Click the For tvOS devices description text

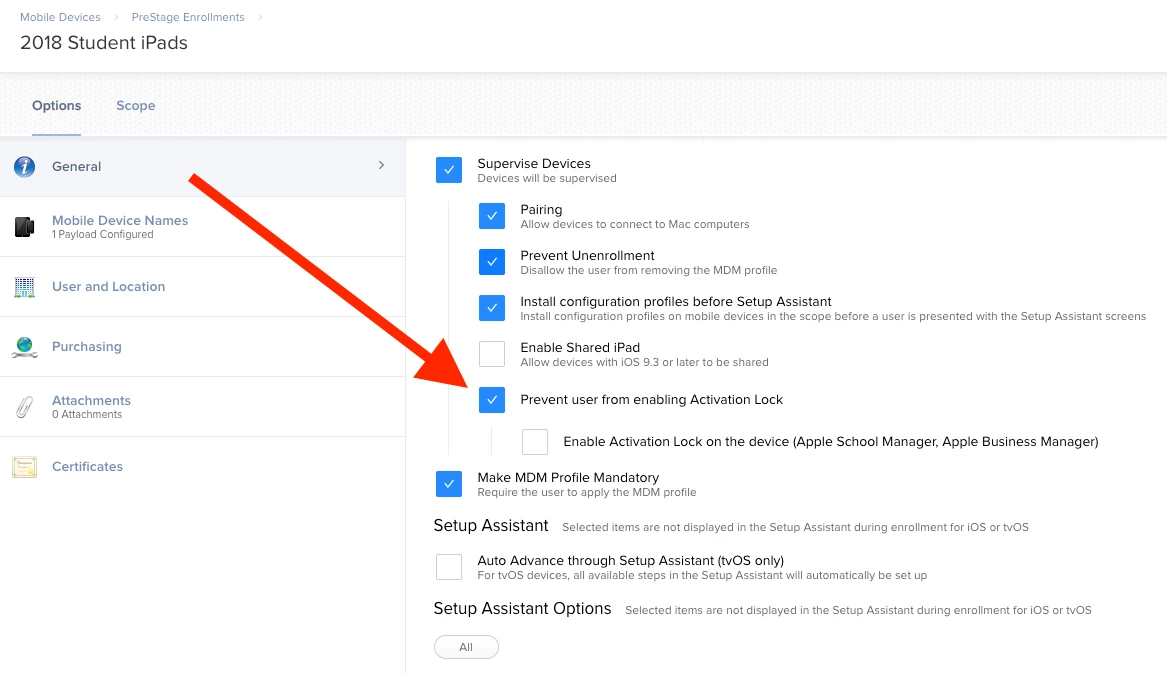click(703, 576)
